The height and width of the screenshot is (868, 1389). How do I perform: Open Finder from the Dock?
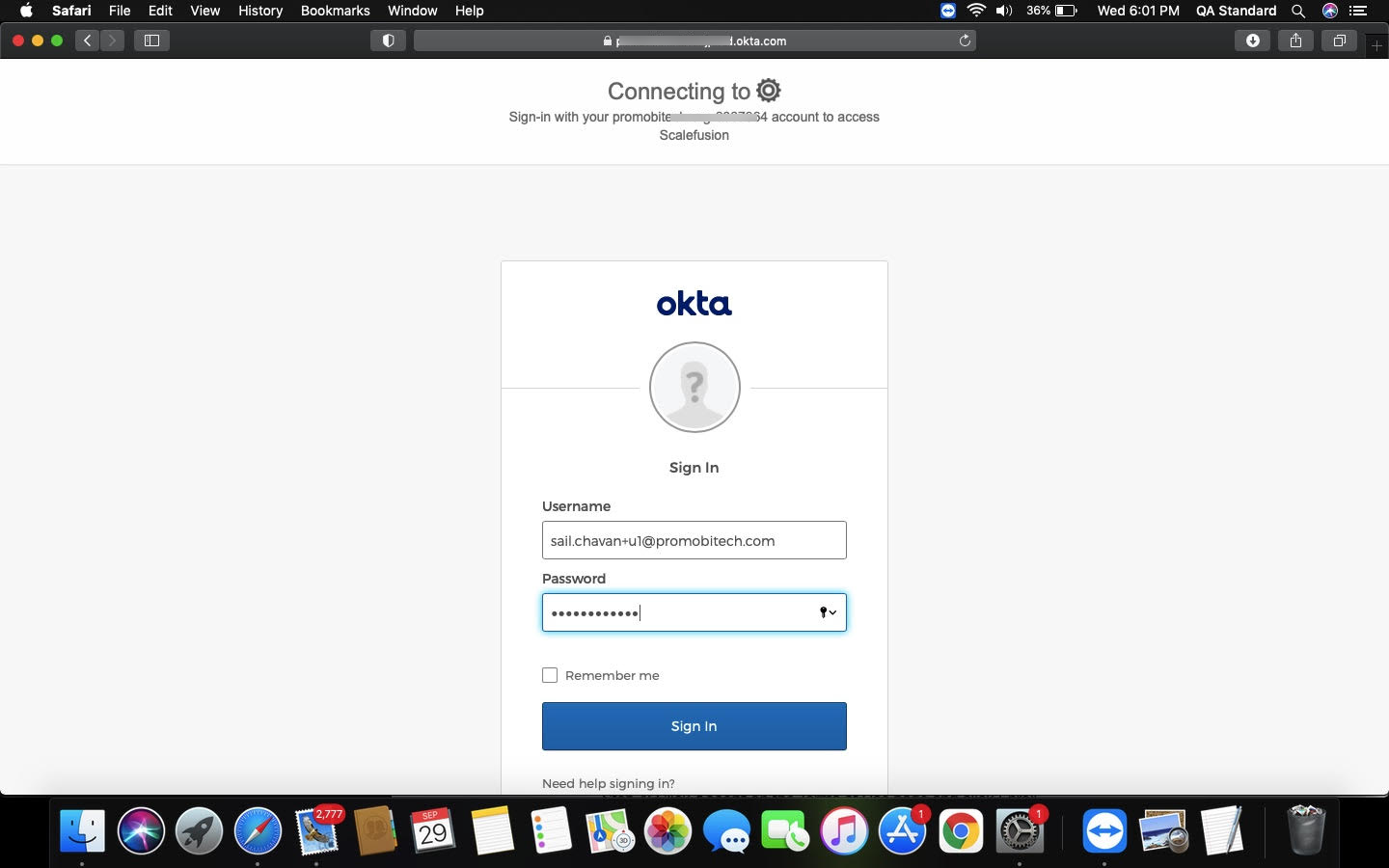click(82, 830)
